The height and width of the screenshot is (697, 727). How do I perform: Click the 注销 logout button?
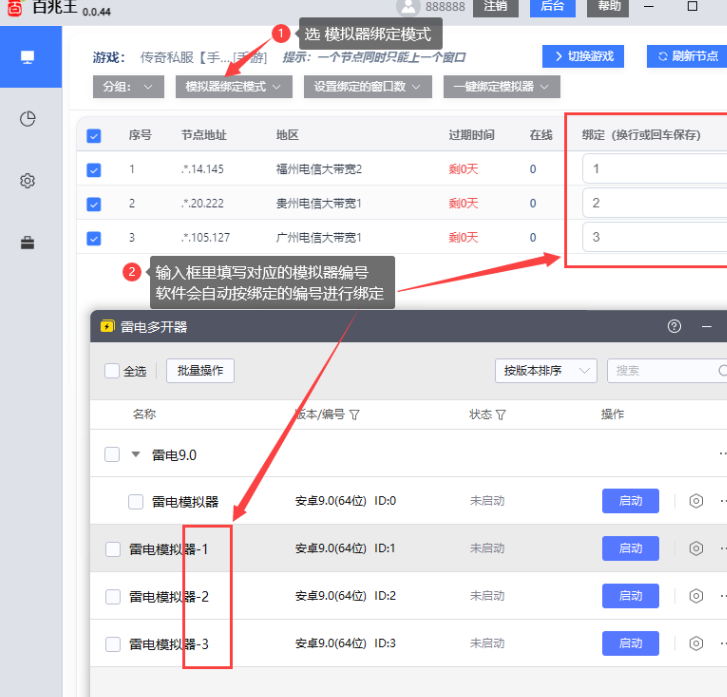[x=496, y=6]
